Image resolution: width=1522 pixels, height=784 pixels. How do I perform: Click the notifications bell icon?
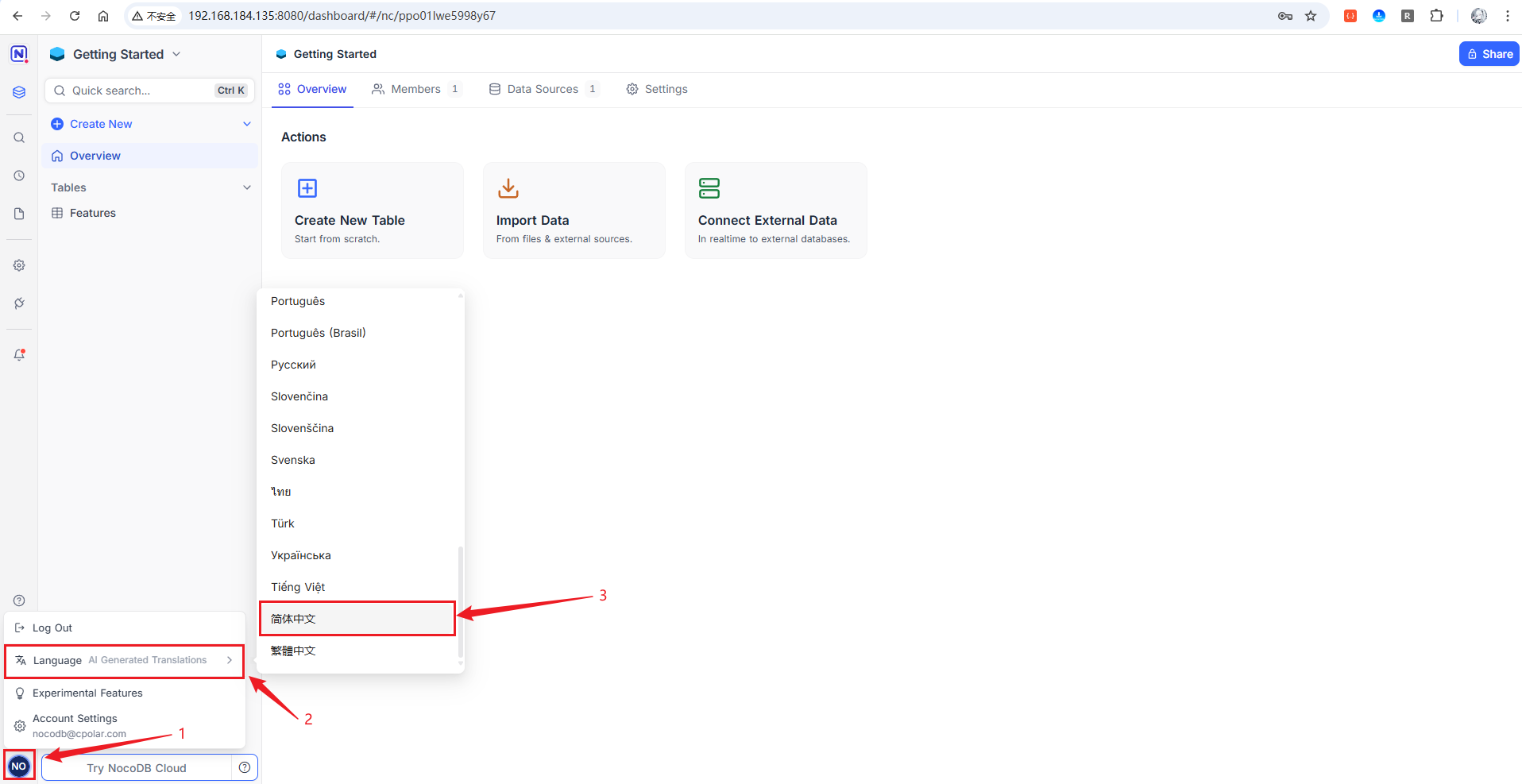click(x=19, y=354)
